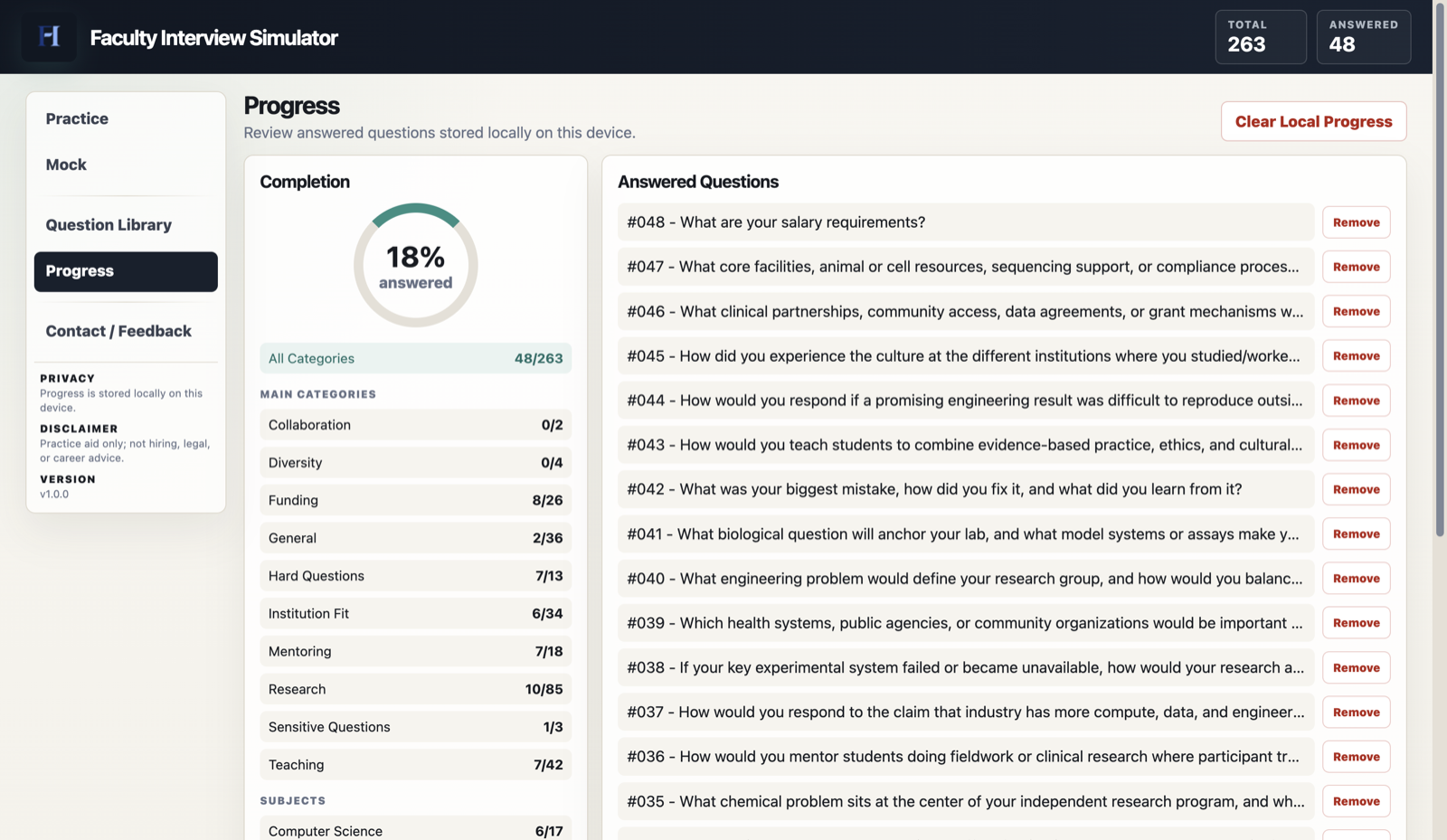Filter by Teaching category

[415, 765]
